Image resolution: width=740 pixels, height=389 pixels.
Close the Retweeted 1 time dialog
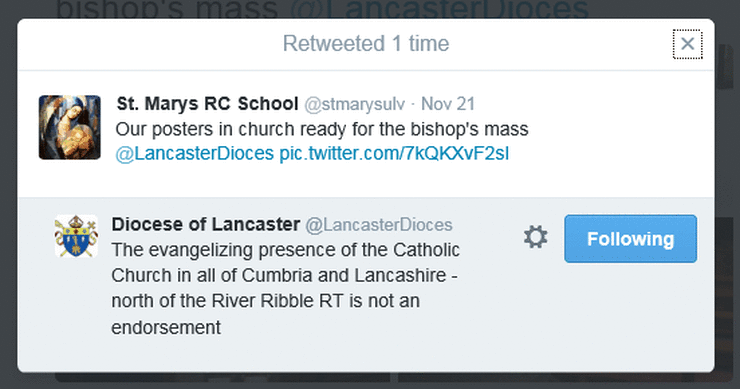tap(687, 44)
